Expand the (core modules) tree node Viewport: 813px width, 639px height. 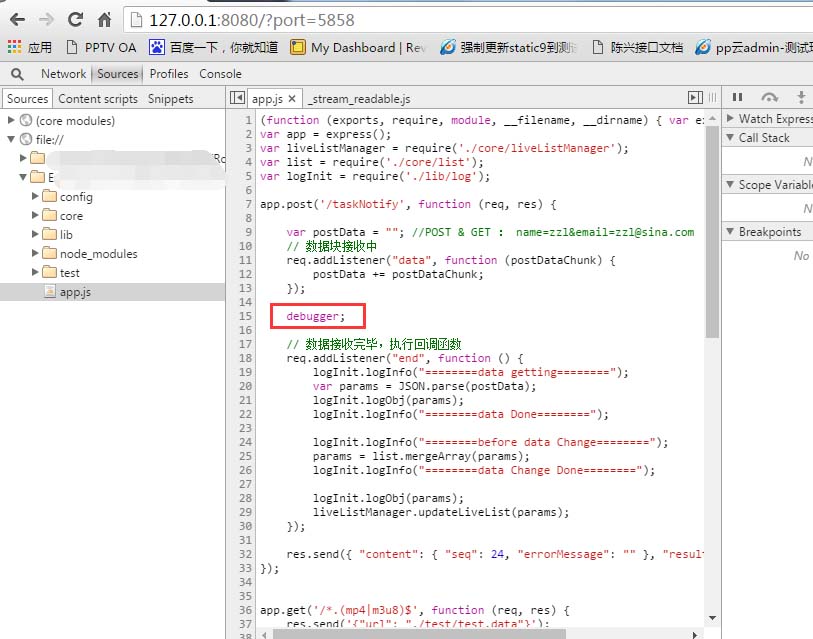pyautogui.click(x=11, y=120)
